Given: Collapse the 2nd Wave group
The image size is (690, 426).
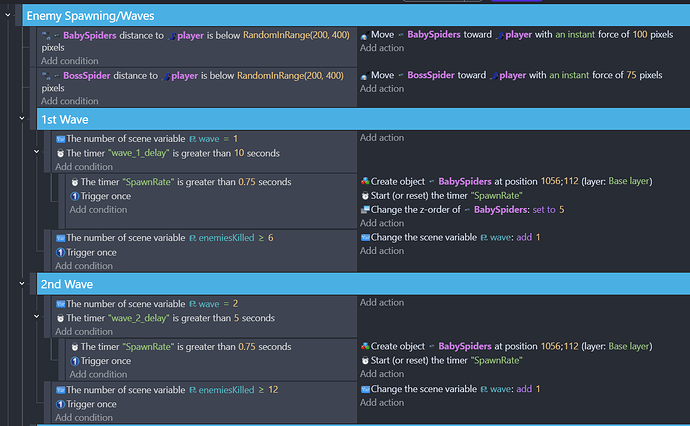Looking at the screenshot, I should (22, 283).
